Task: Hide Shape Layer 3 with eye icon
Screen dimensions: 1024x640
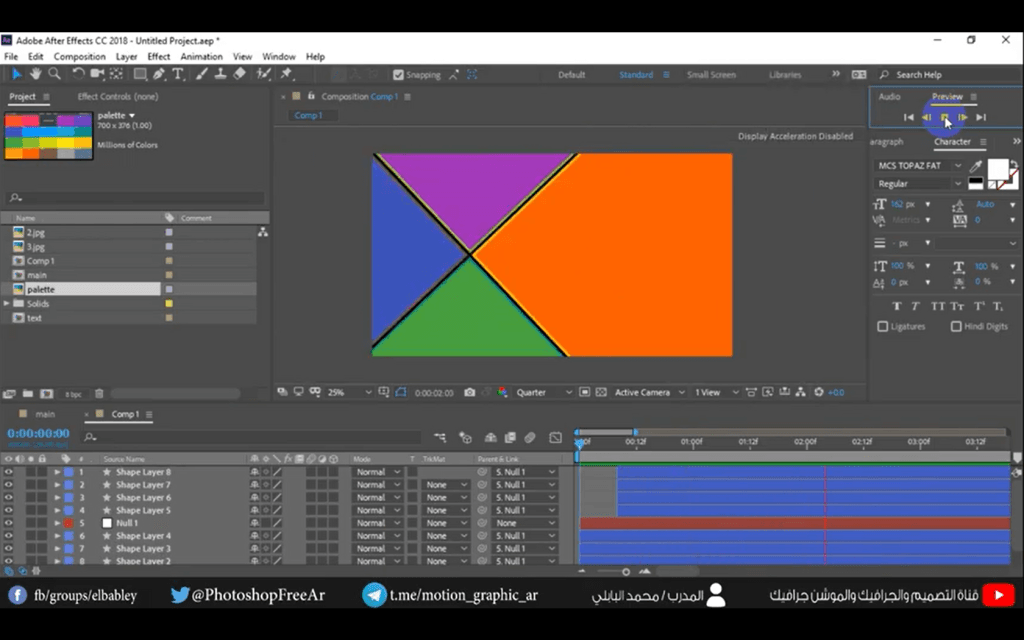Action: 8,549
